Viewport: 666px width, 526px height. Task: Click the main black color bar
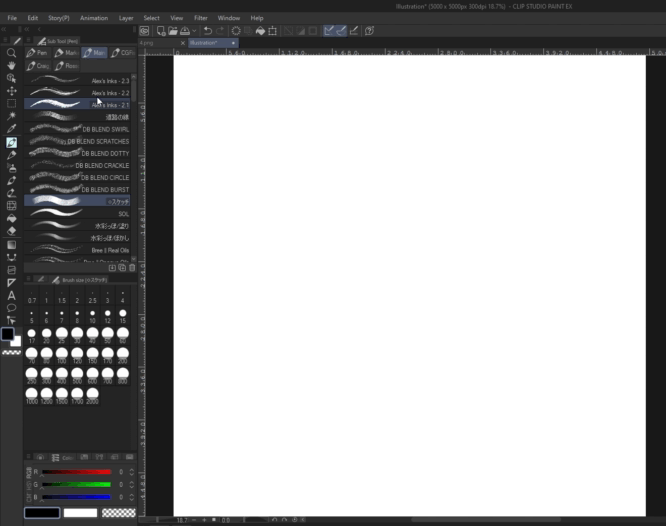point(42,513)
